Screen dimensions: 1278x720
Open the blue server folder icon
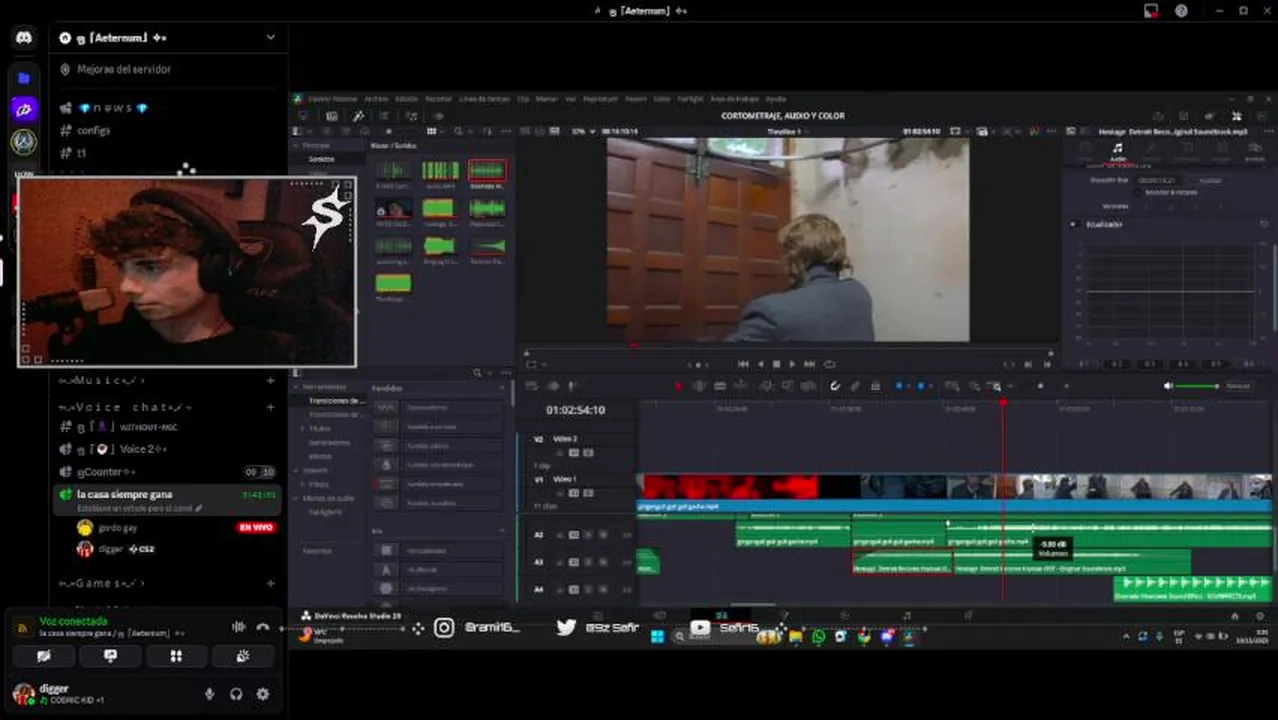(x=24, y=78)
